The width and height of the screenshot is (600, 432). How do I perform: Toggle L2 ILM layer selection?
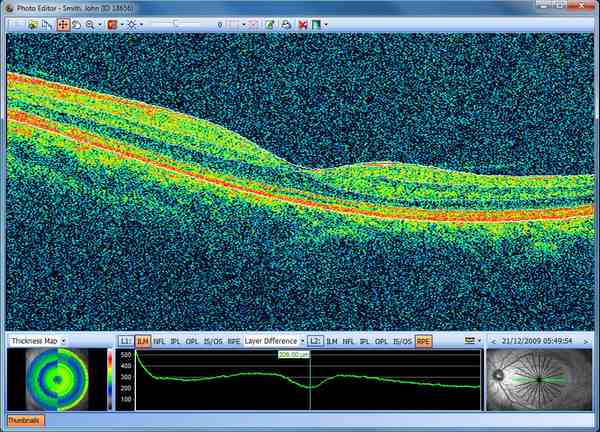click(332, 341)
